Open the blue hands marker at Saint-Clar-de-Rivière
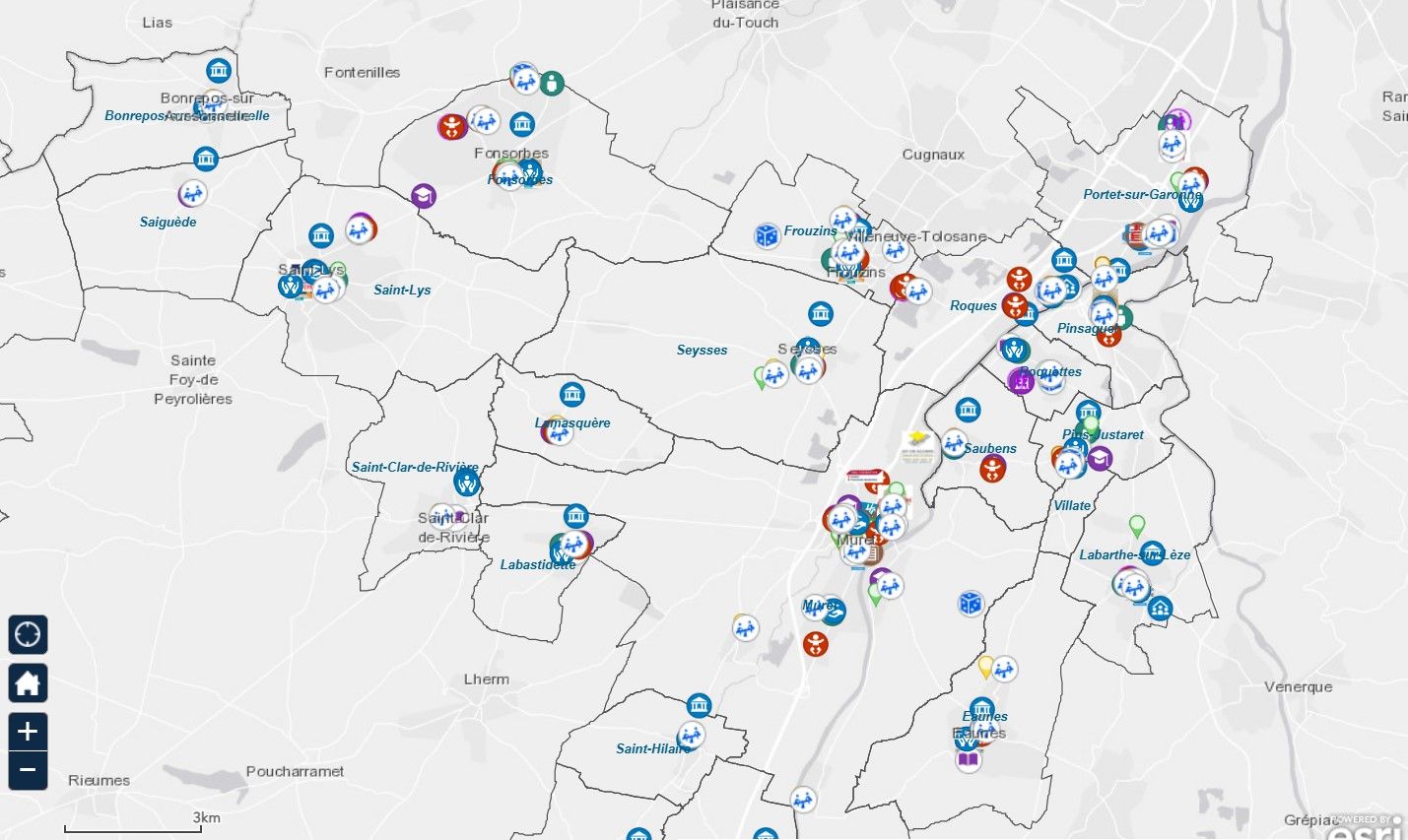Viewport: 1408px width, 840px height. (x=467, y=483)
